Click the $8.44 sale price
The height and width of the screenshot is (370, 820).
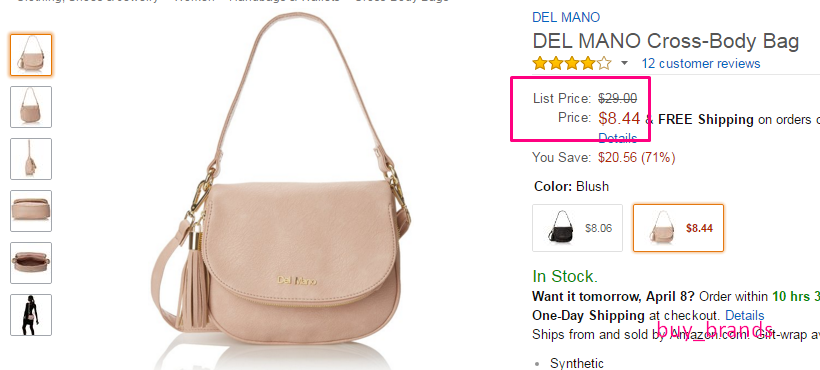point(619,119)
